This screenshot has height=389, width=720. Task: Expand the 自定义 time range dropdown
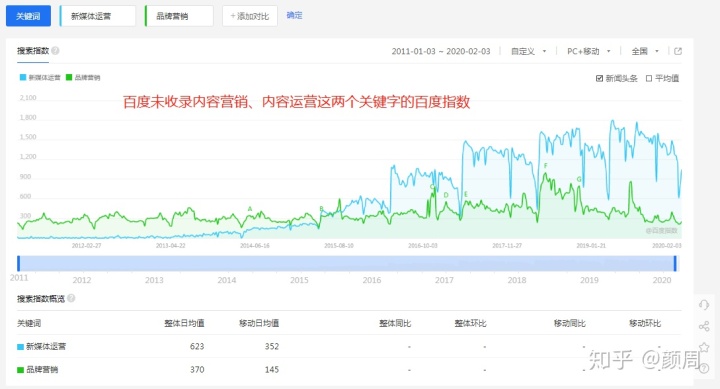pos(528,51)
